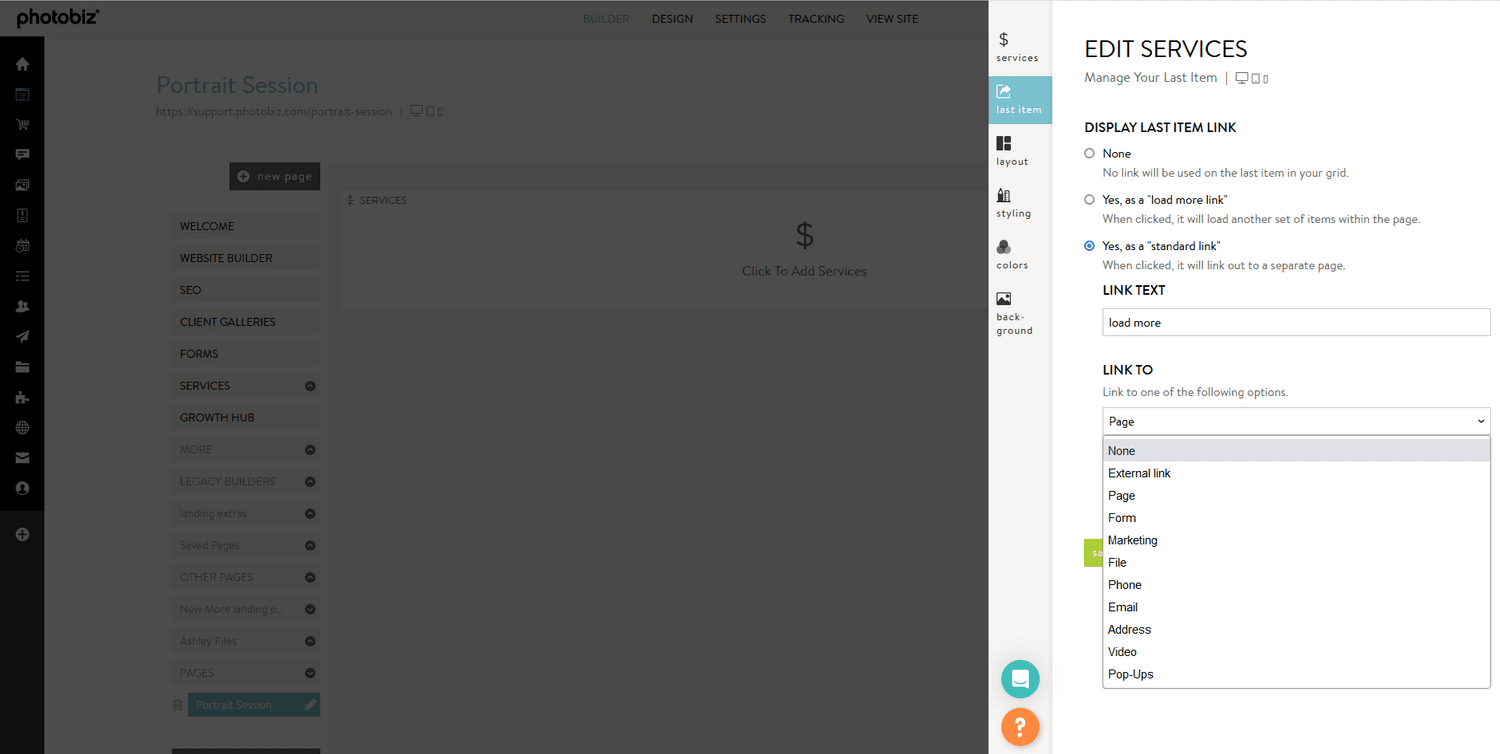Open the TRACKING menu item
Image resolution: width=1500 pixels, height=754 pixels.
[816, 18]
